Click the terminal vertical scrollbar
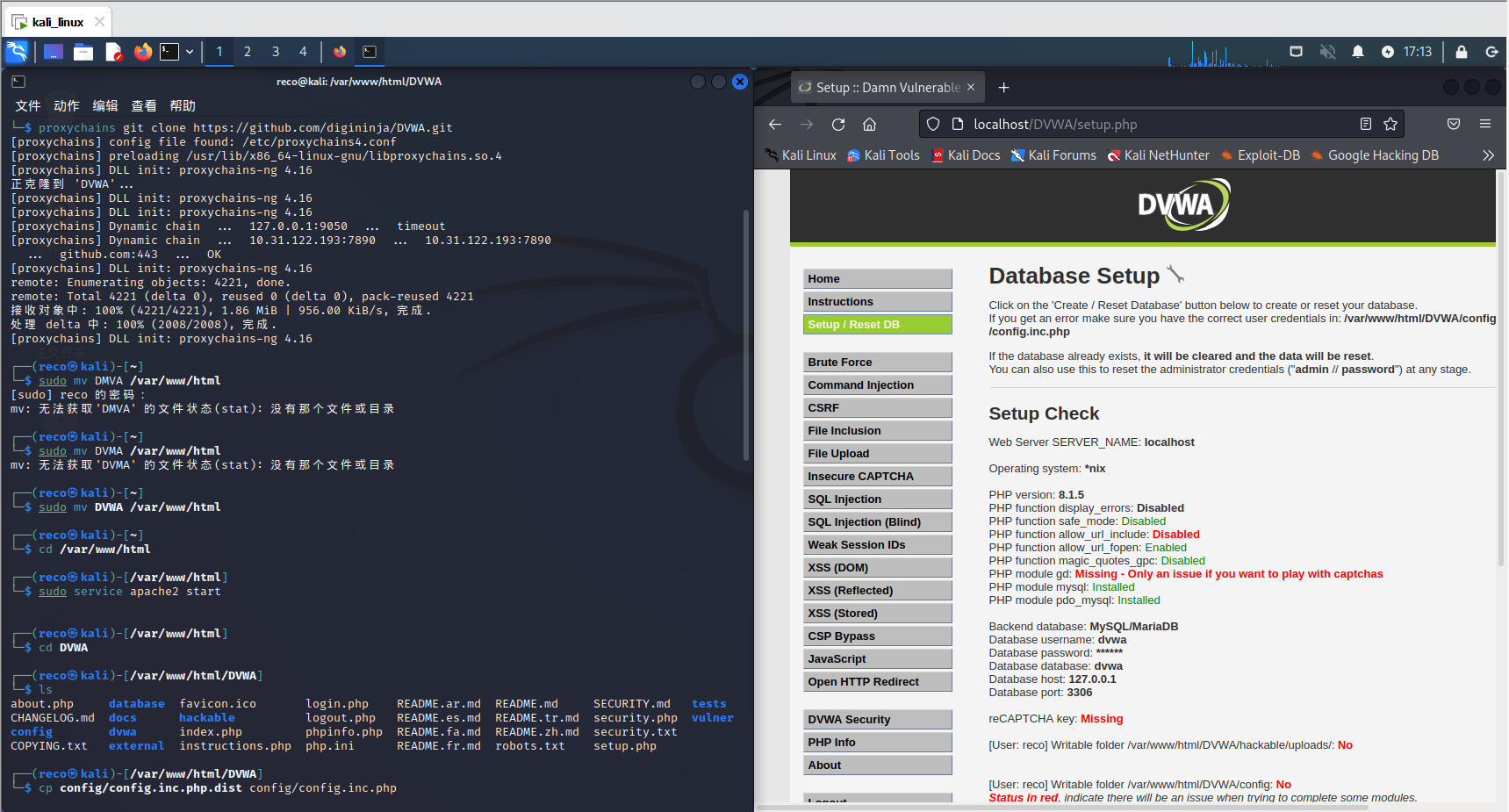 pyautogui.click(x=746, y=334)
